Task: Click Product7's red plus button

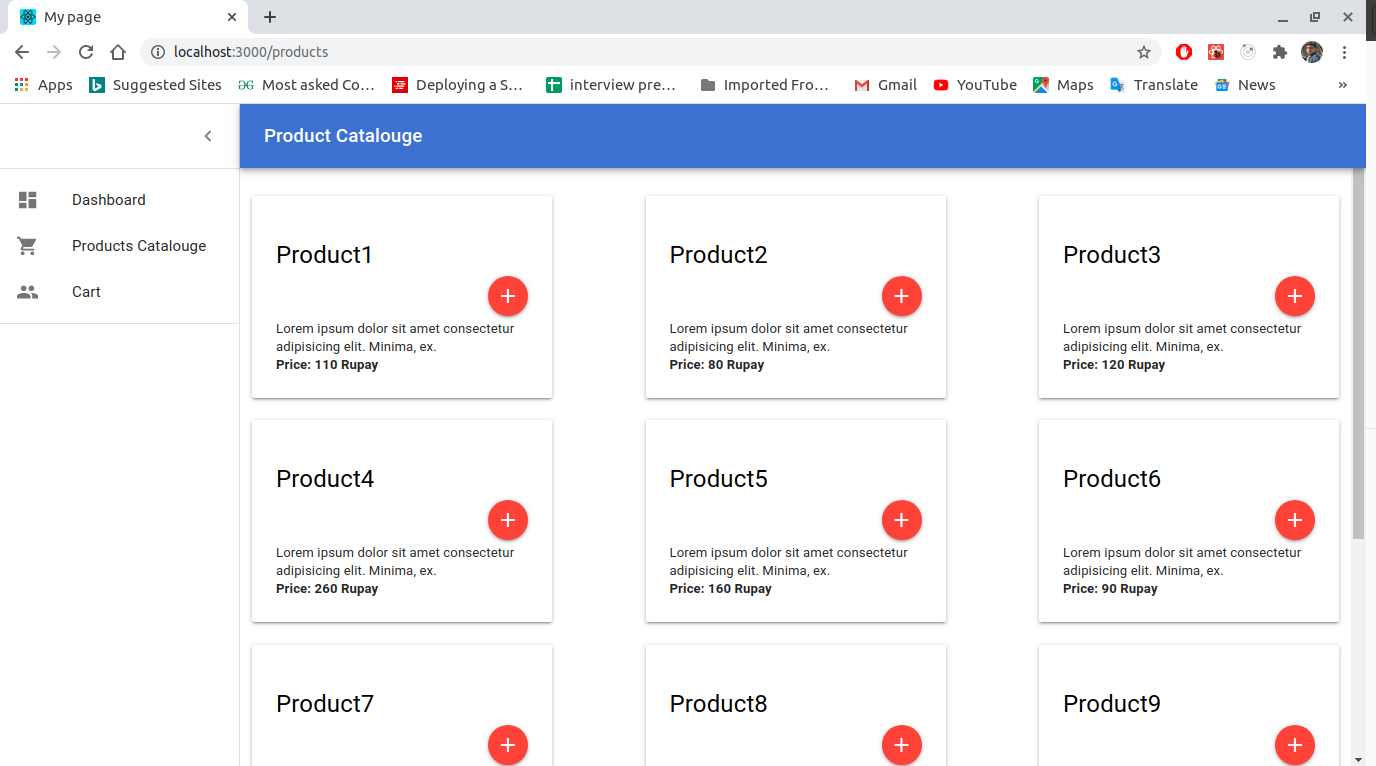Action: (508, 745)
